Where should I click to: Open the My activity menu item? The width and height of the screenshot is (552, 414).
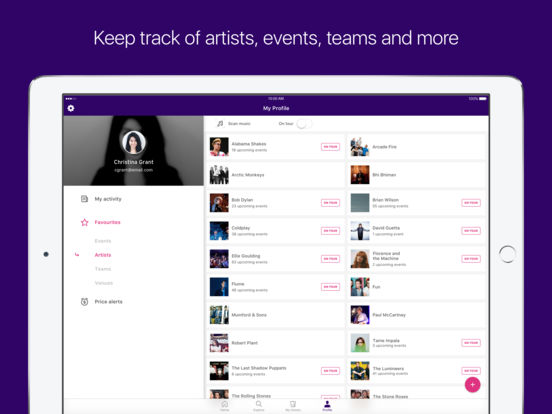tap(108, 199)
